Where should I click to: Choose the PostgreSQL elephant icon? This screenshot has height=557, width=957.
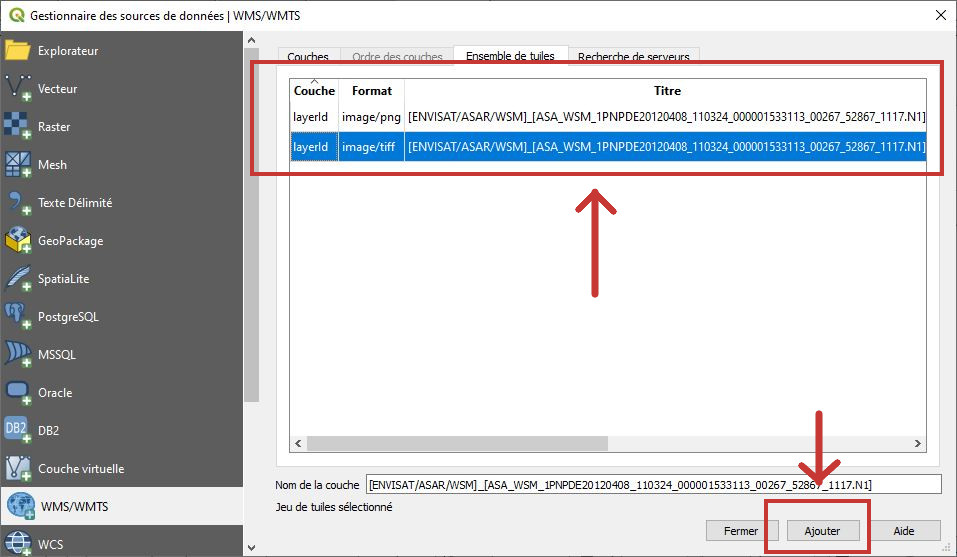(x=18, y=316)
